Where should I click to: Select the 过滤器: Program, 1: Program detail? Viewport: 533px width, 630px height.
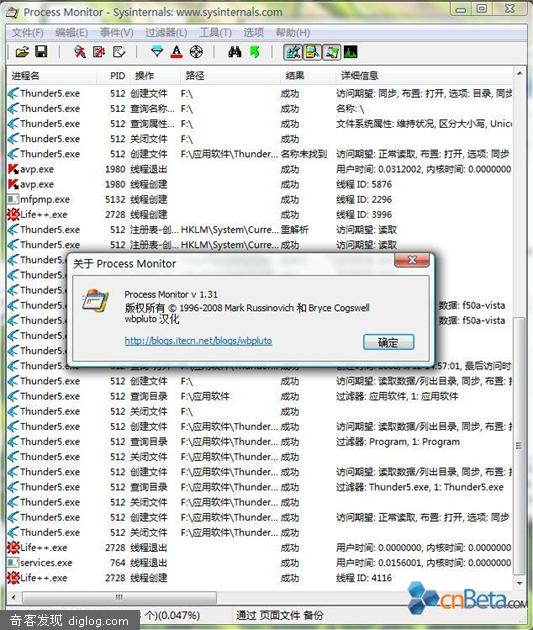(x=398, y=442)
